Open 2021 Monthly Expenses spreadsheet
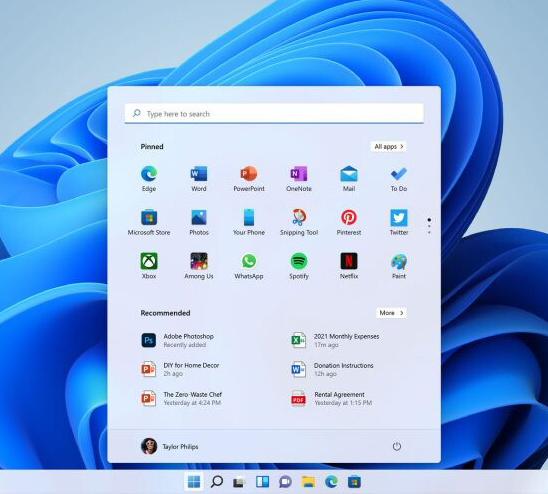Screen dimensions: 548x494 point(335,340)
